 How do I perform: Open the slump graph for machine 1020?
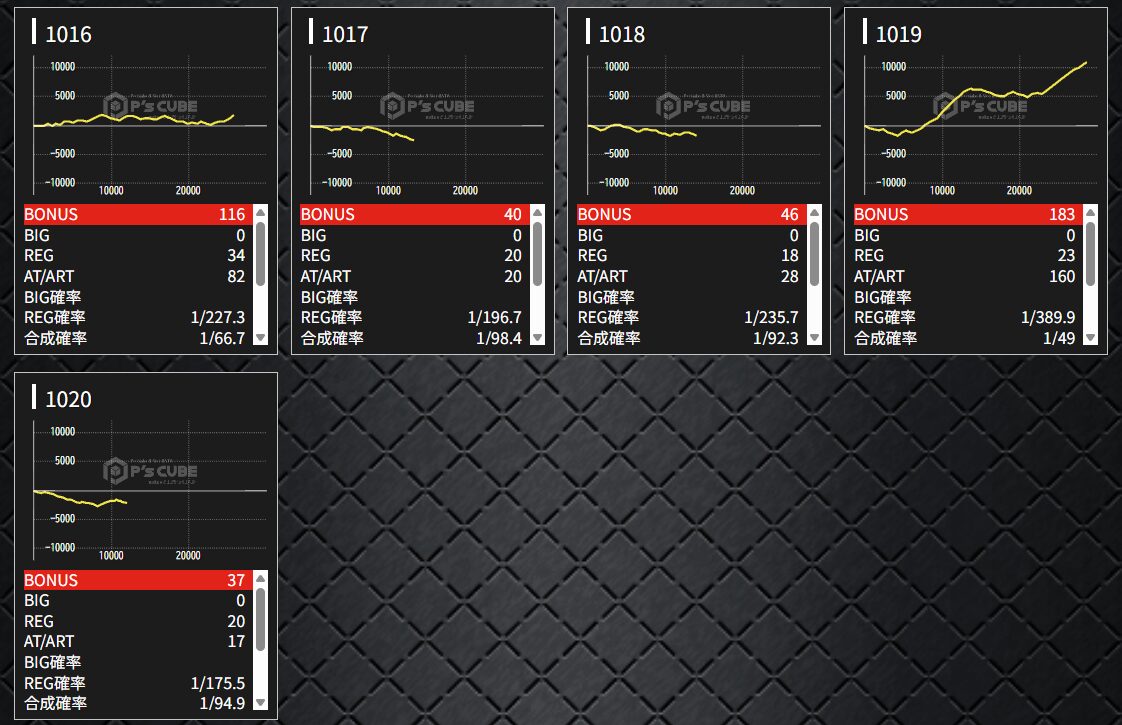pos(149,490)
